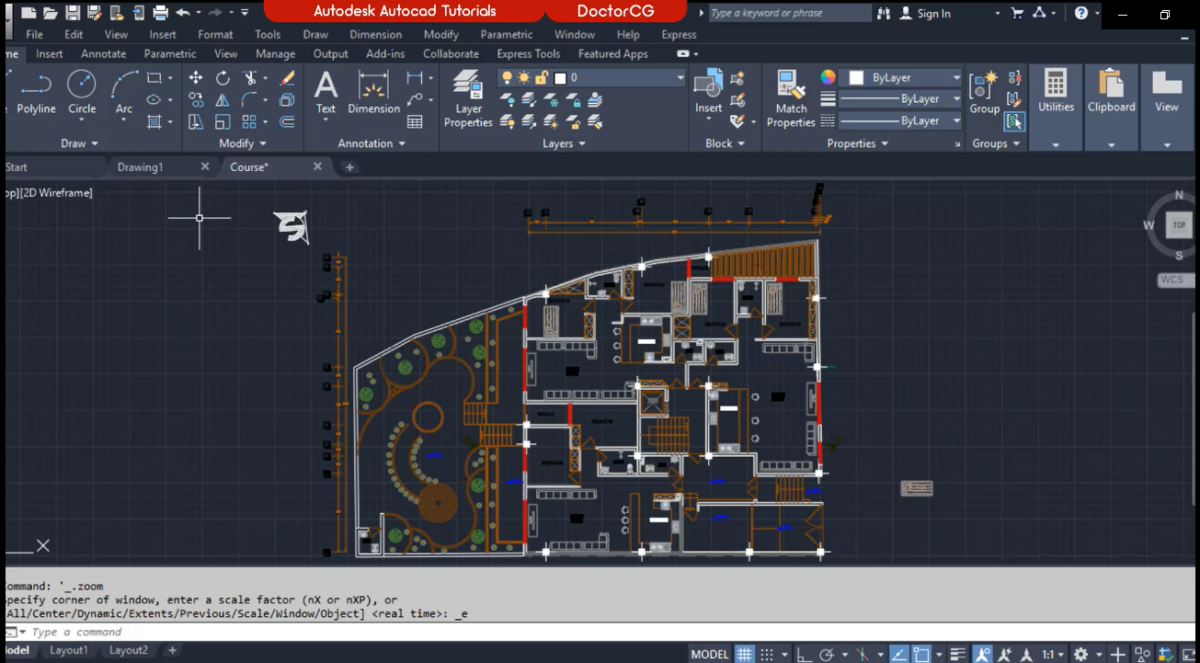Expand the Draw panel flyout
Viewport: 1200px width, 663px height.
coord(79,143)
